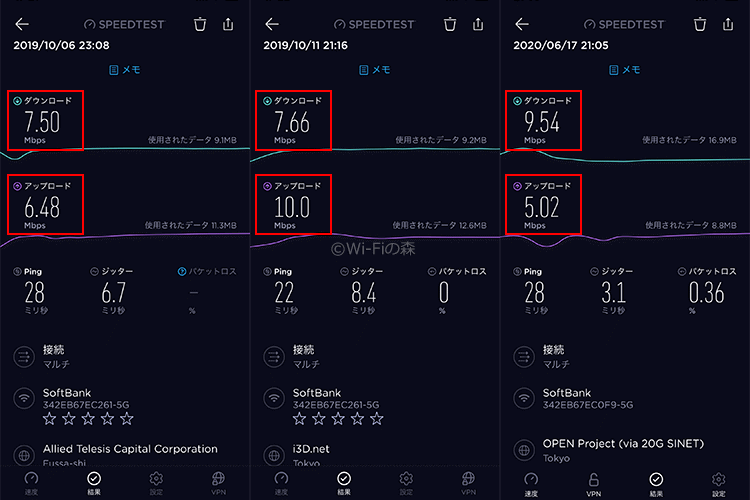Open 設定 tab in the 2019/10/06 screen
Image resolution: width=750 pixels, height=500 pixels.
tap(156, 483)
